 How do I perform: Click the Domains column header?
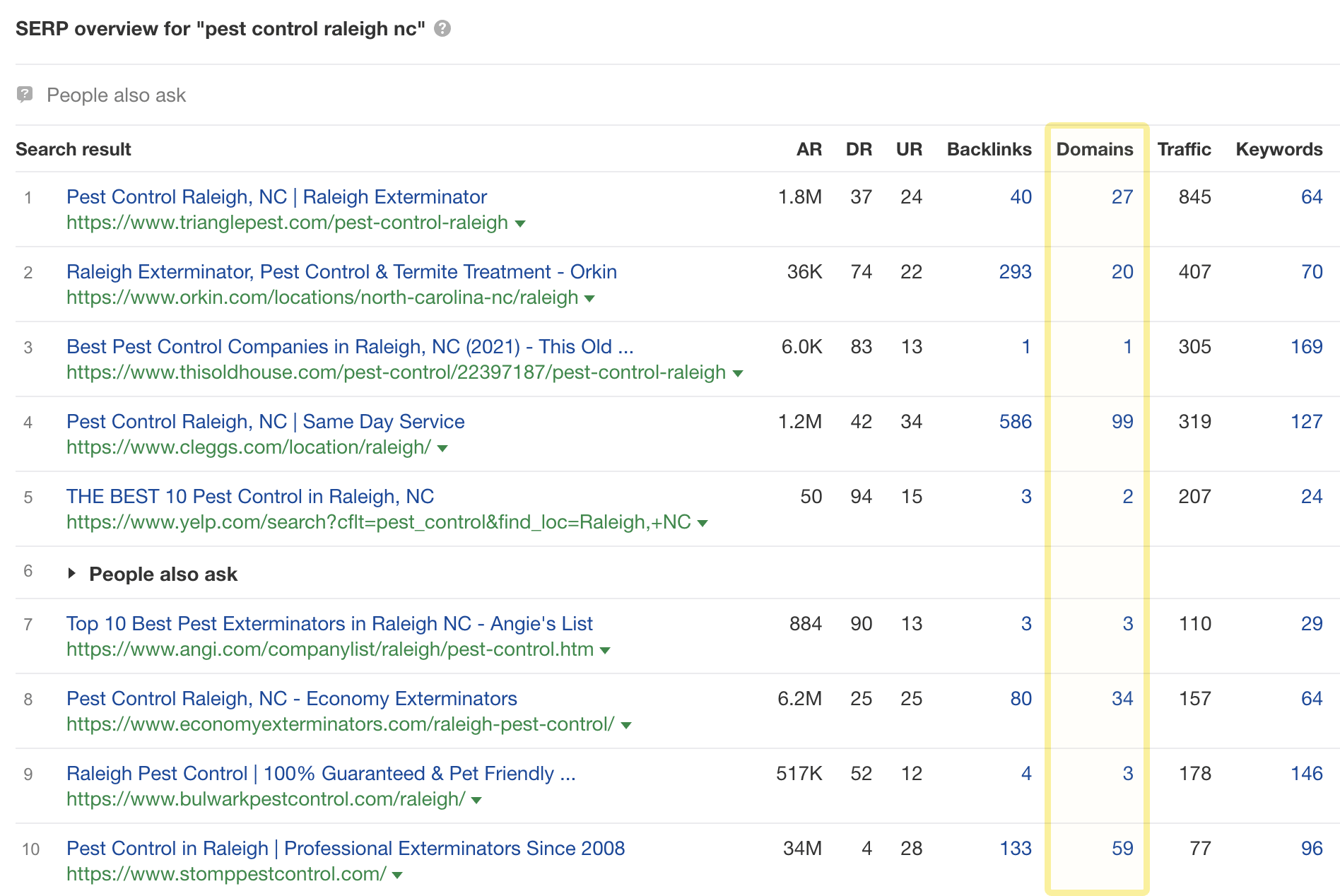[1094, 150]
